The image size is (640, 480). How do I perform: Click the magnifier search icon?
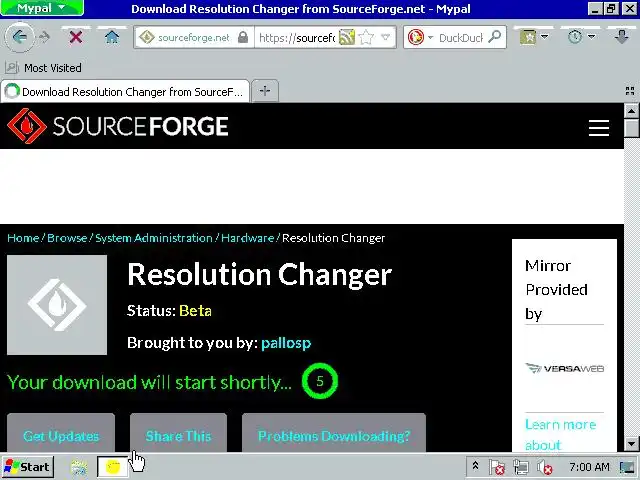(x=494, y=37)
